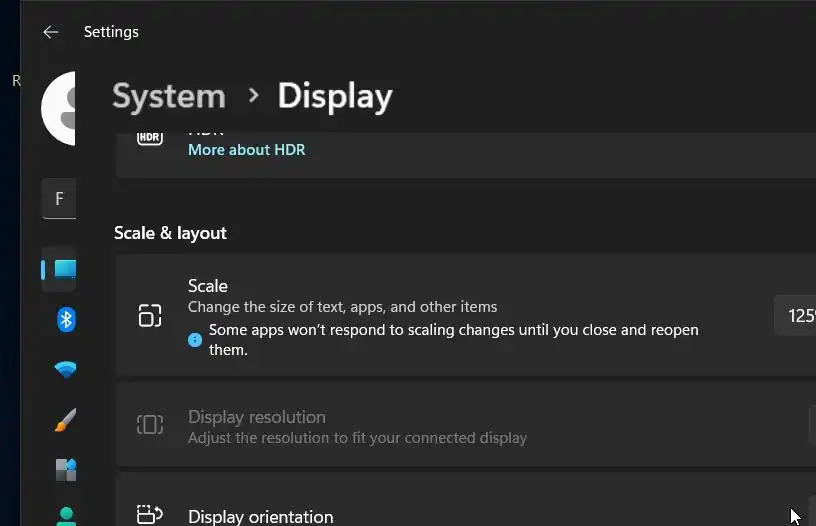The image size is (816, 526).
Task: Open Accounts icon in the sidebar
Action: [66, 516]
